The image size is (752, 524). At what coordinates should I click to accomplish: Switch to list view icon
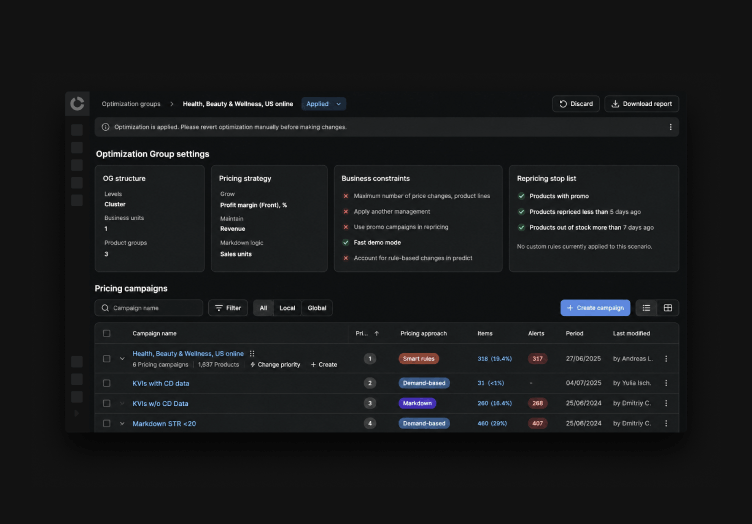pos(646,308)
